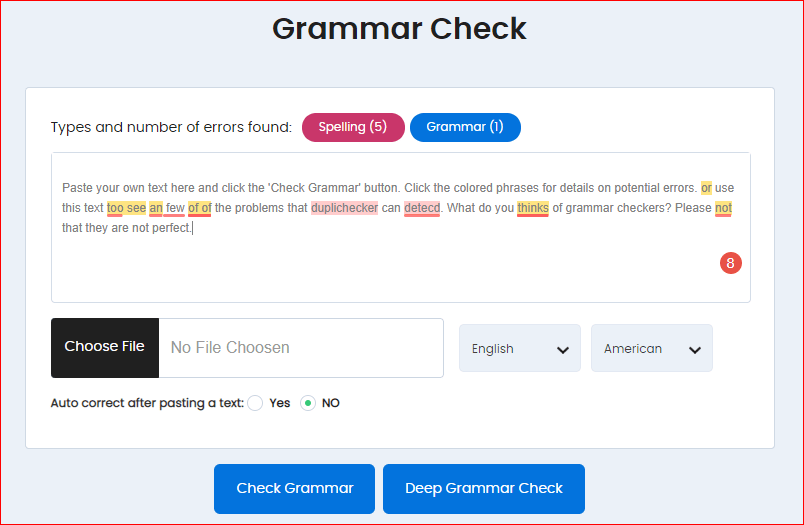The height and width of the screenshot is (525, 804).
Task: Click the No File Choosen field
Action: pos(300,348)
